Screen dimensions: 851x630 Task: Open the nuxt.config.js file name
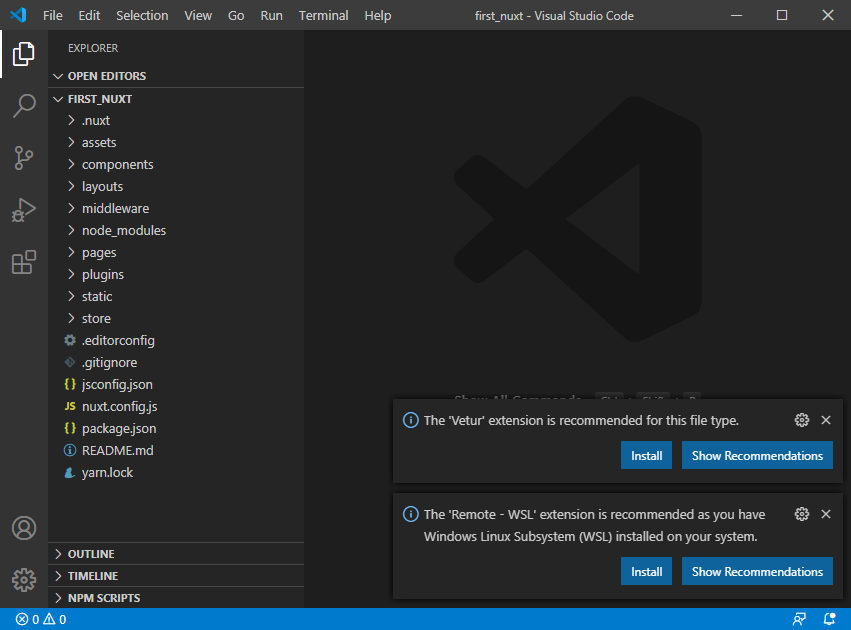[119, 406]
